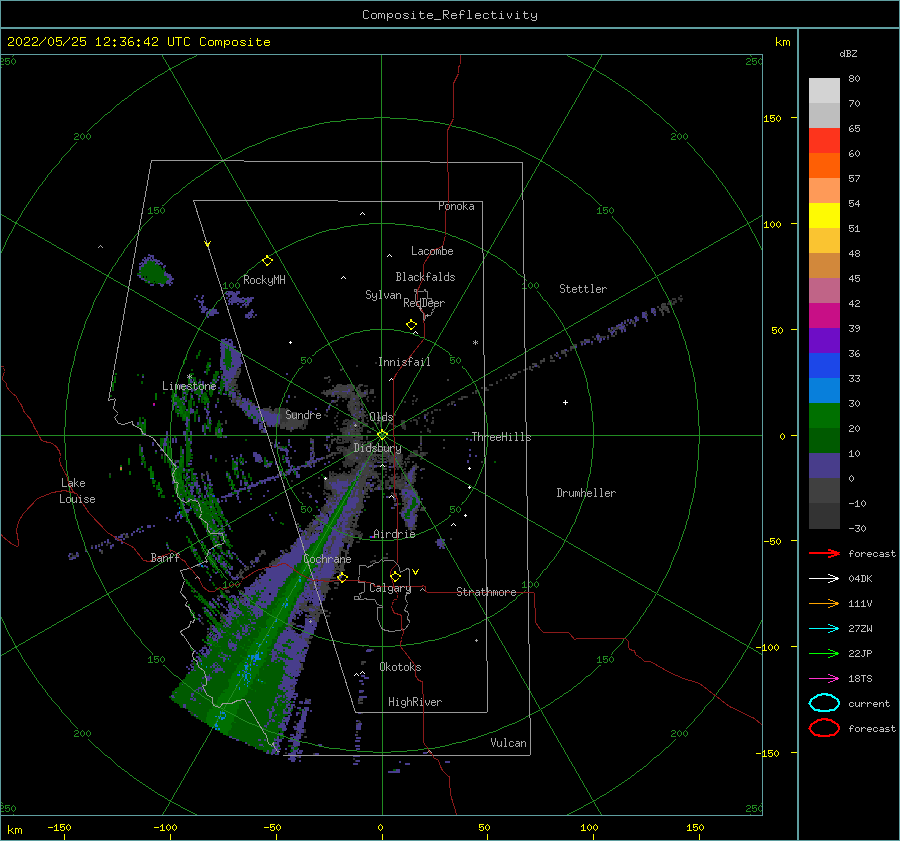
Task: Click the red forecast ellipse legend icon
Action: click(824, 728)
